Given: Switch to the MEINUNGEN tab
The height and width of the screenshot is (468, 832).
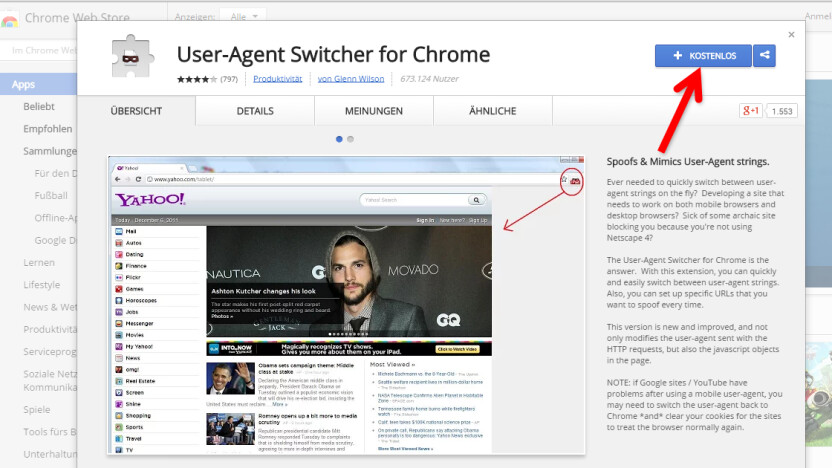Looking at the screenshot, I should tap(374, 111).
